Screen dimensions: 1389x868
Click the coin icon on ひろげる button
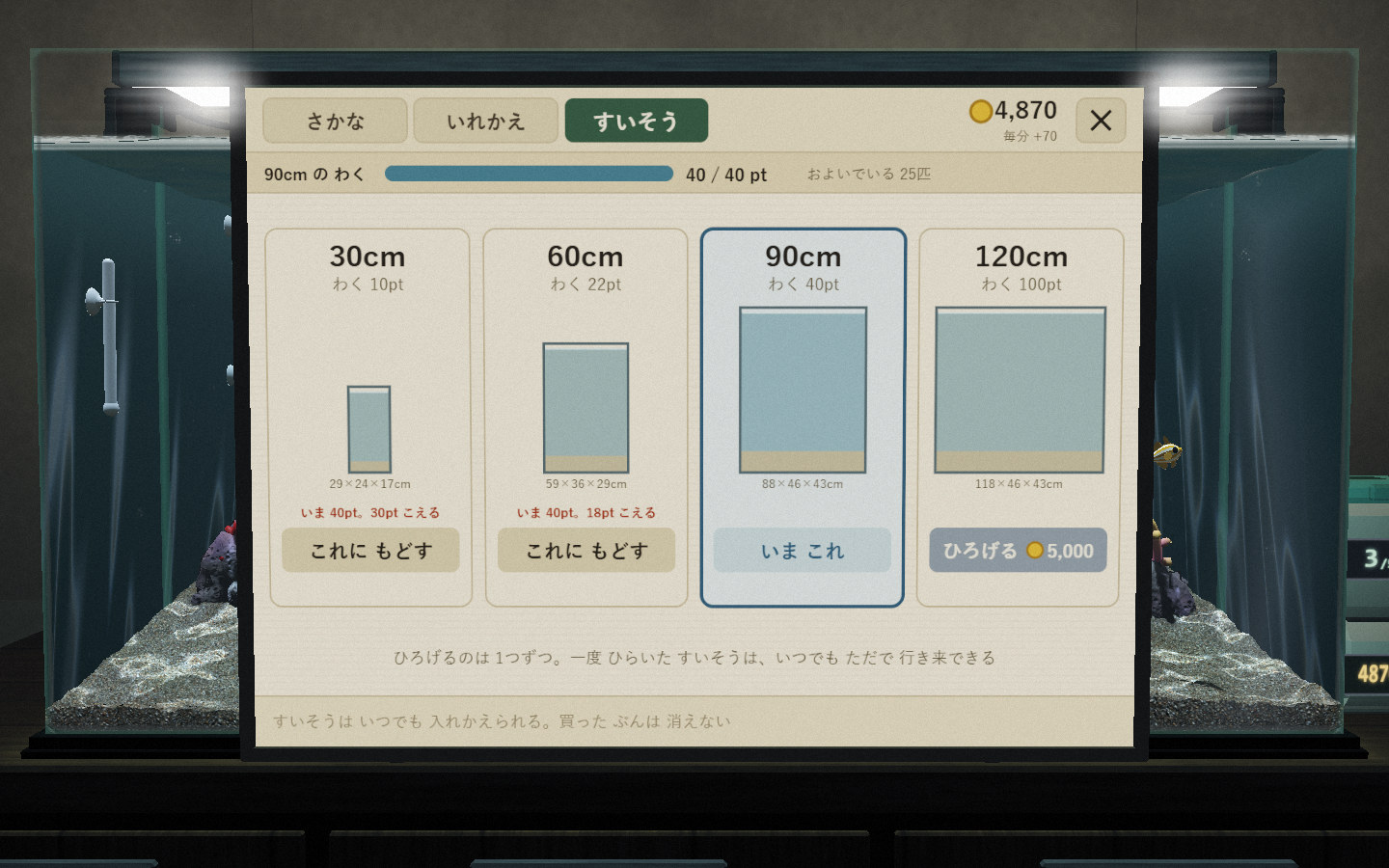(x=1035, y=551)
